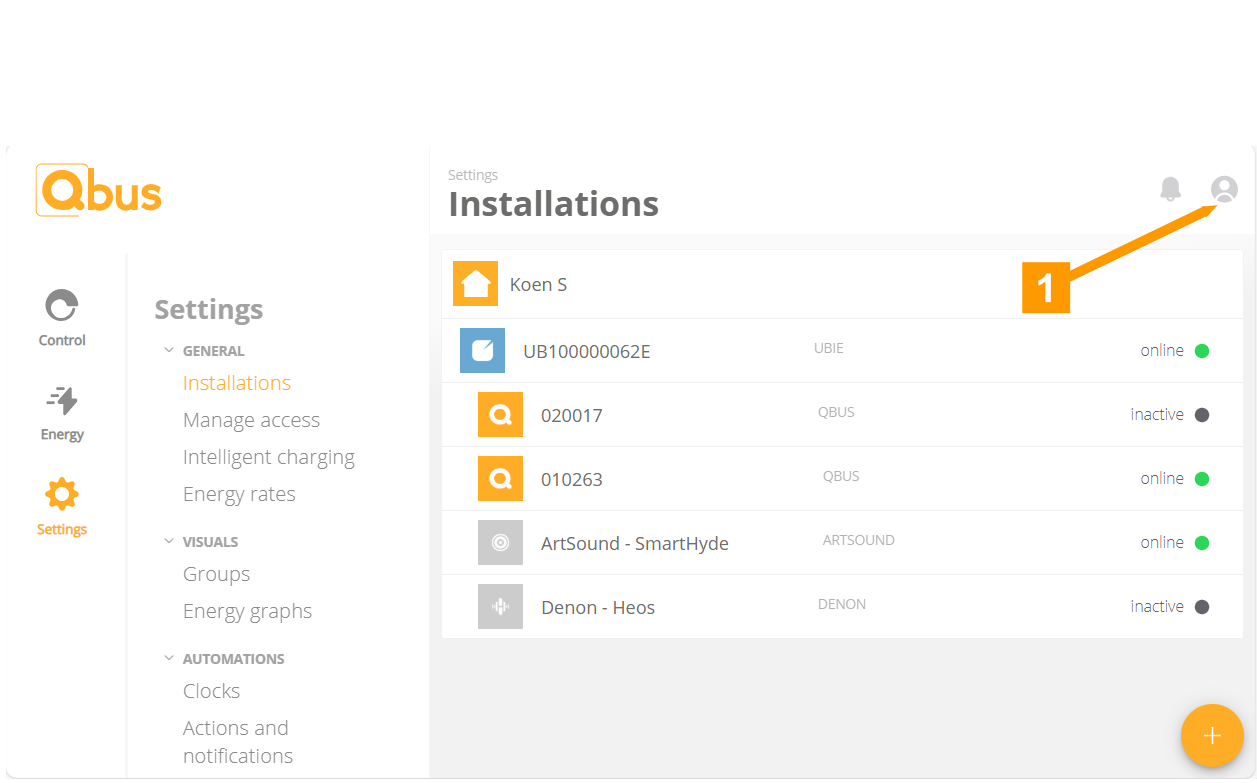Select controller 010263 name
1257x783 pixels.
pos(572,479)
